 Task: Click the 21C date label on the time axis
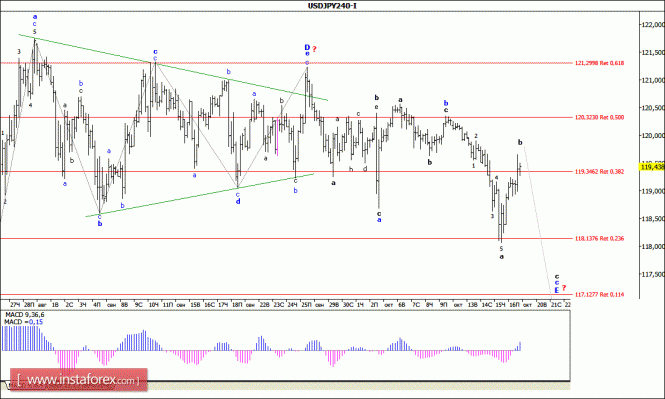[556, 304]
